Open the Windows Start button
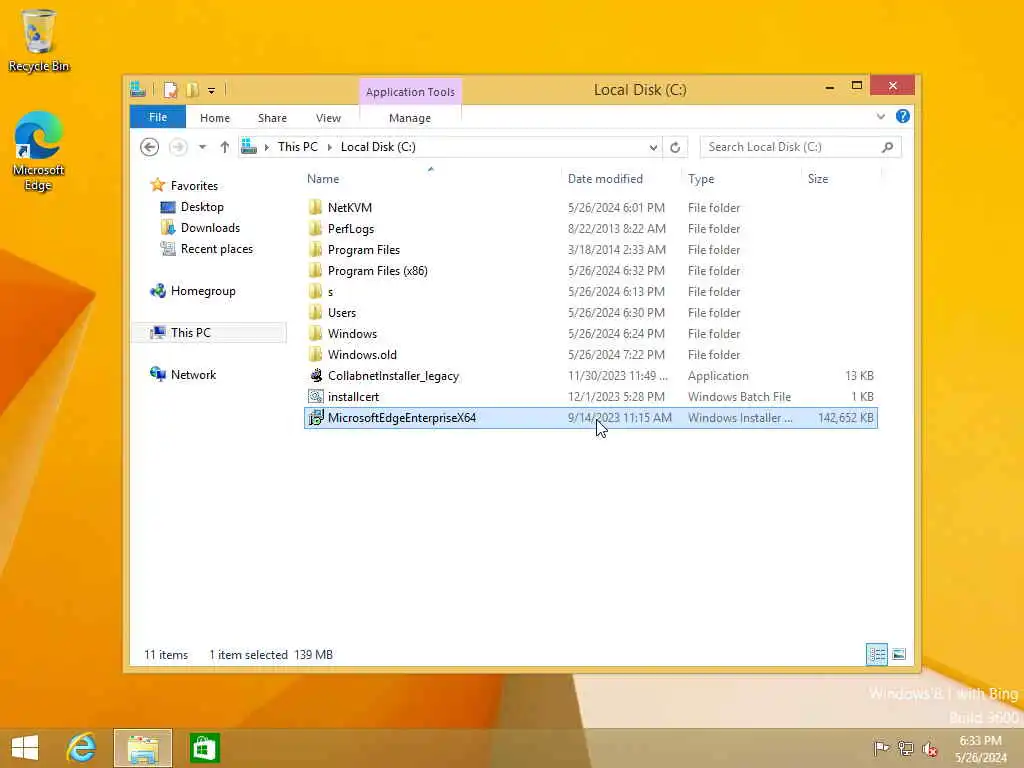Image resolution: width=1024 pixels, height=768 pixels. point(25,748)
